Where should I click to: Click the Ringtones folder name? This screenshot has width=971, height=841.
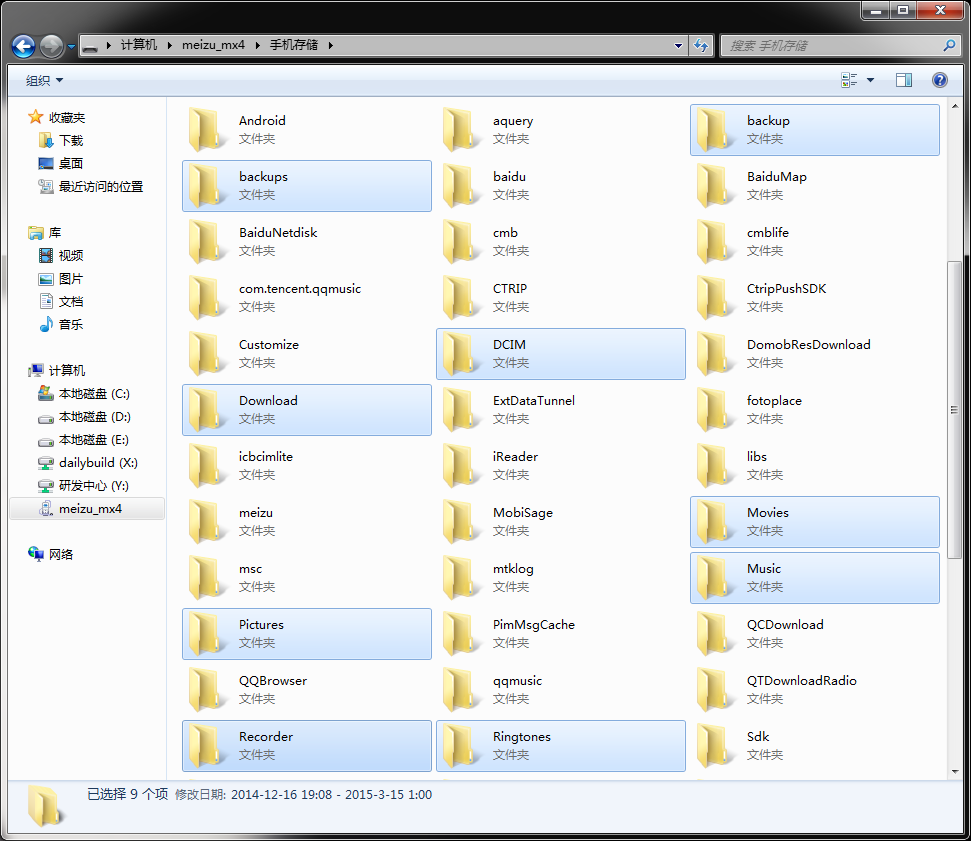pyautogui.click(x=521, y=736)
